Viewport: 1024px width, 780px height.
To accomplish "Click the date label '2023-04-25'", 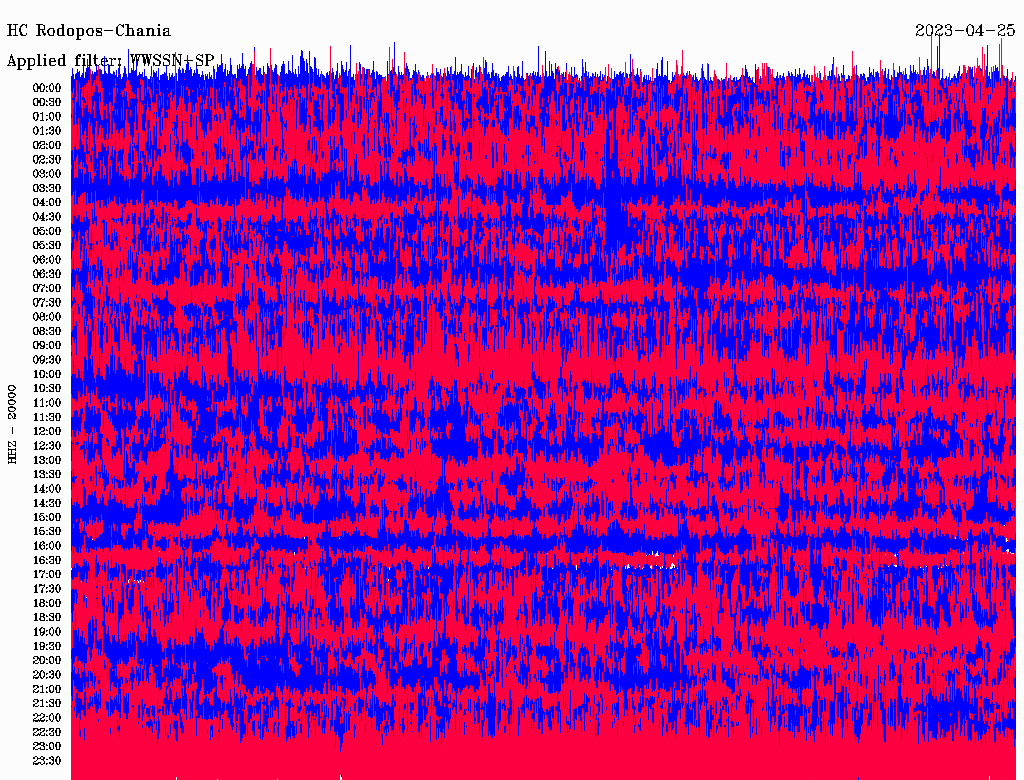I will pyautogui.click(x=965, y=31).
